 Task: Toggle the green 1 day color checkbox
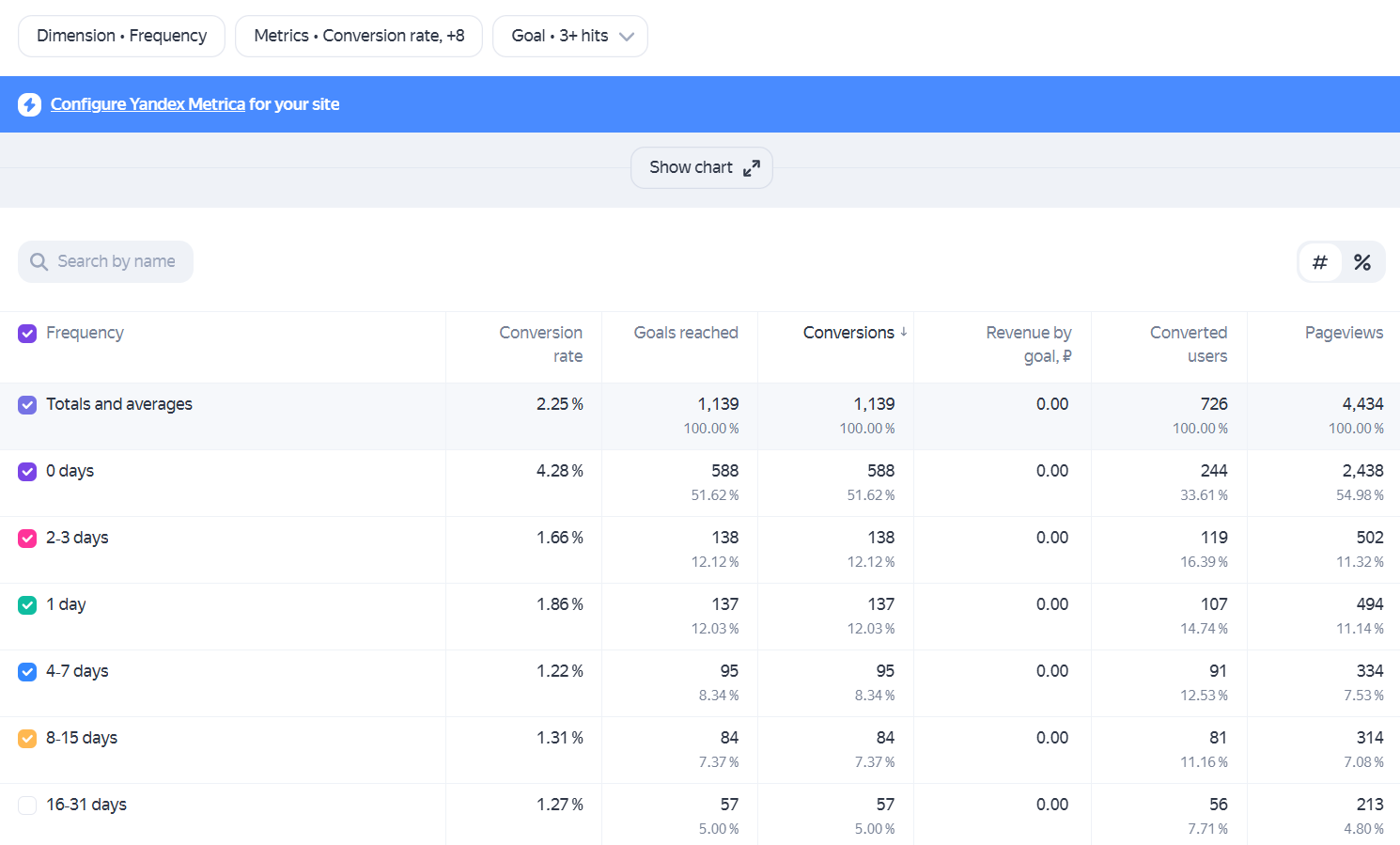click(27, 604)
